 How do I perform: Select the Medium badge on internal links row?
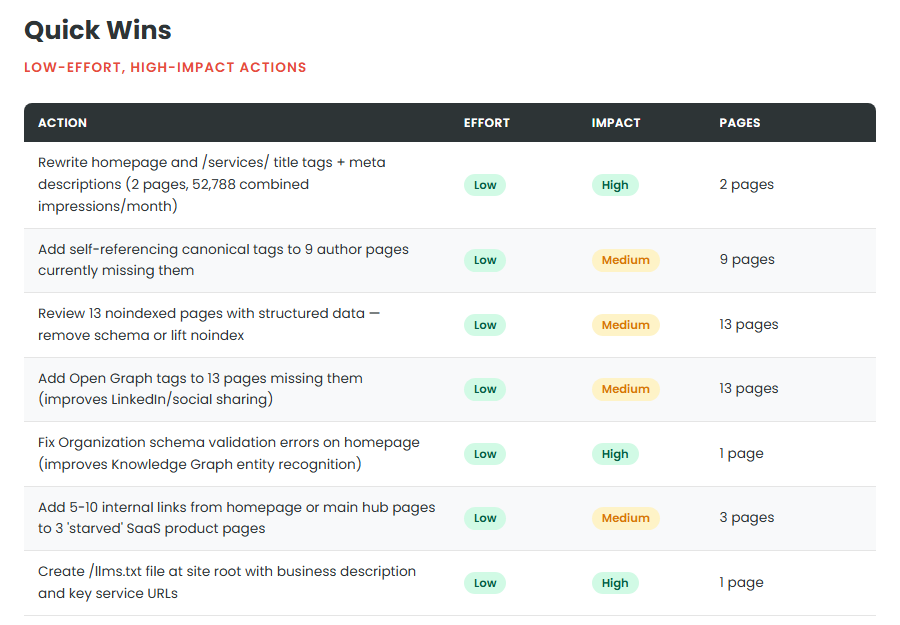tap(626, 518)
